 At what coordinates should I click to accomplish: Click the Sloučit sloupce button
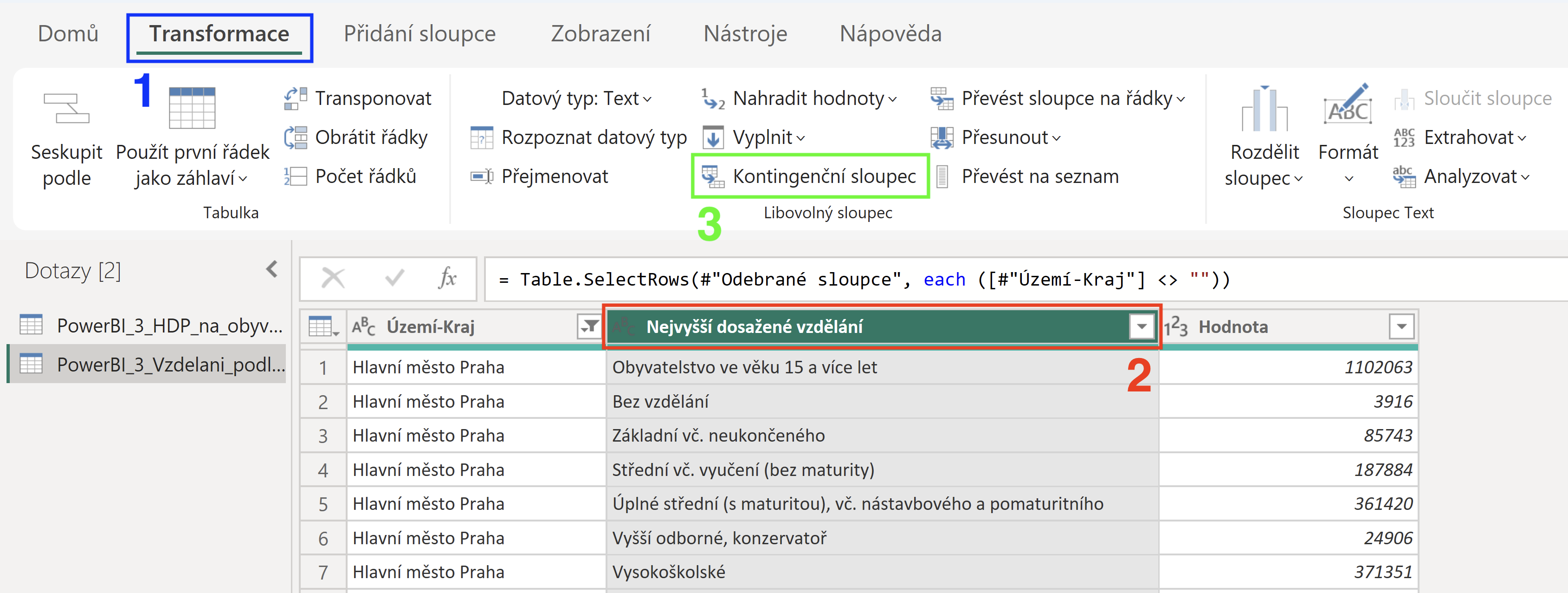pos(1472,98)
